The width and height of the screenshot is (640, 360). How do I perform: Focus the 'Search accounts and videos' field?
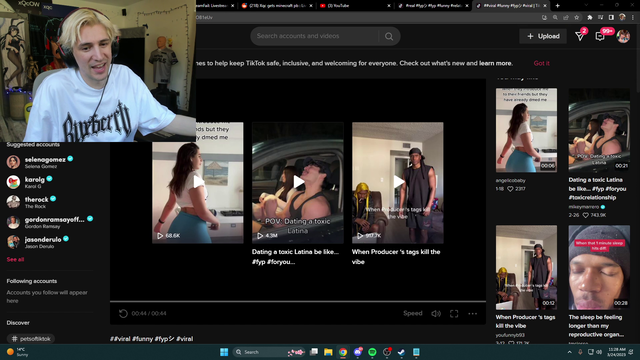(315, 36)
